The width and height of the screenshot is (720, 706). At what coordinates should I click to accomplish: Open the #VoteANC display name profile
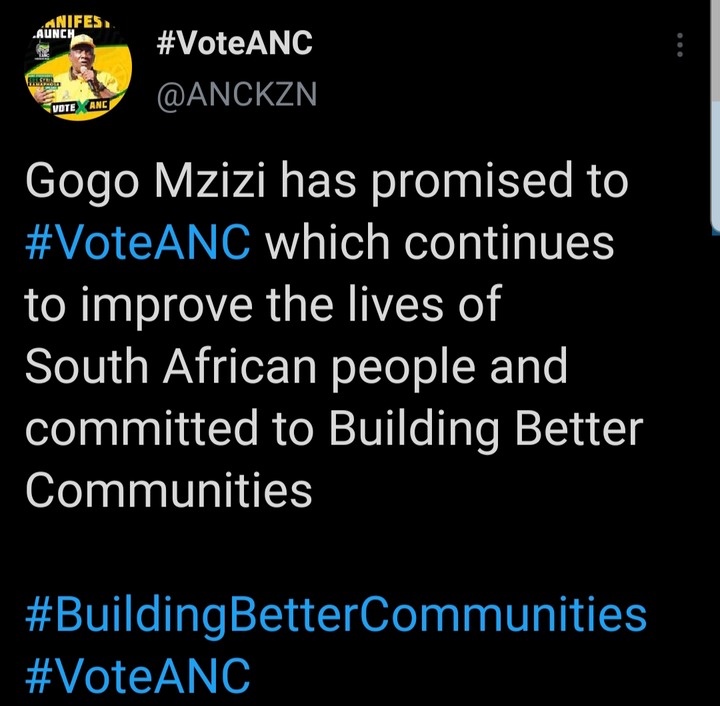click(234, 43)
